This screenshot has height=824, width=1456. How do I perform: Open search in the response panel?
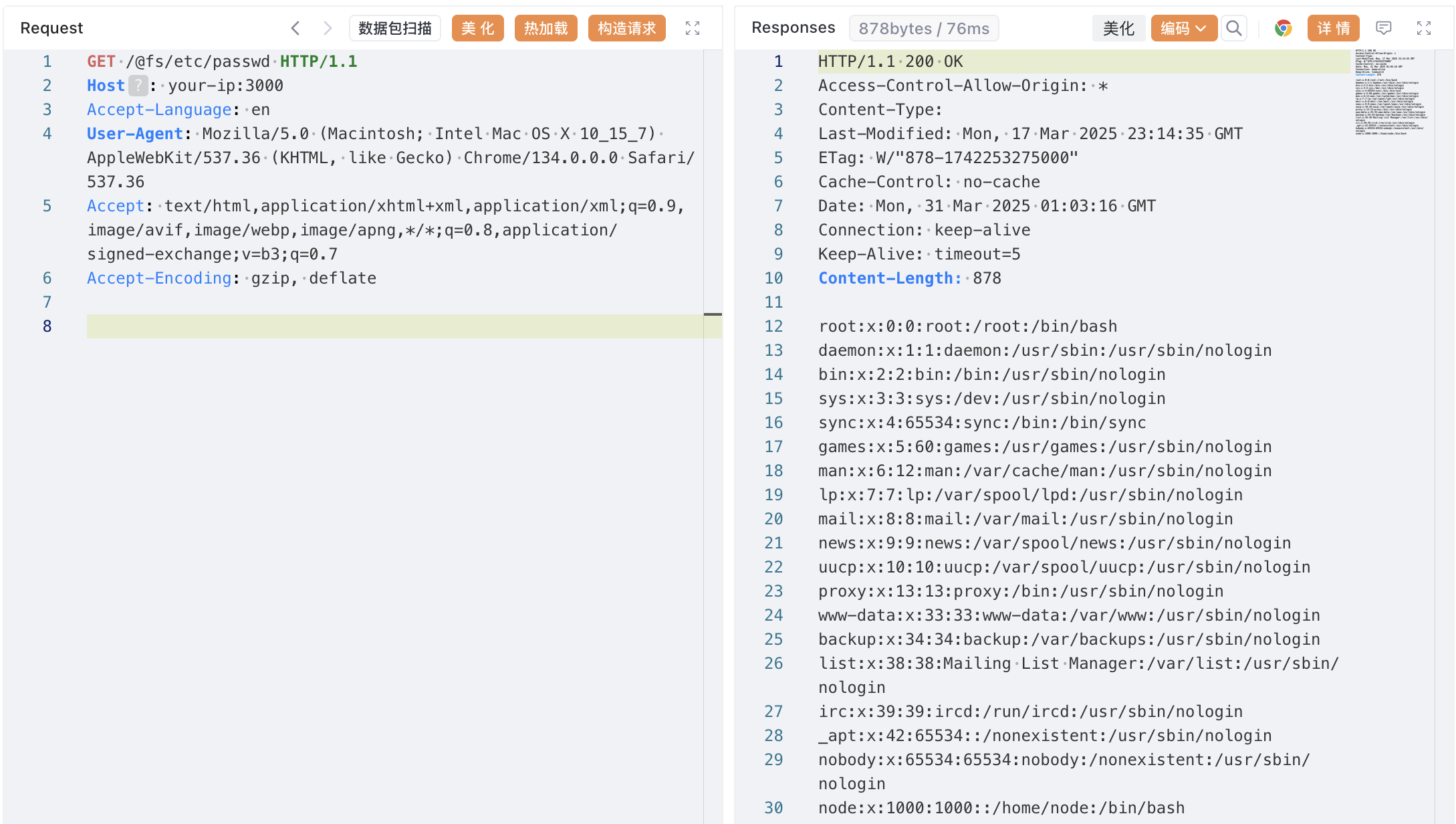(x=1234, y=28)
